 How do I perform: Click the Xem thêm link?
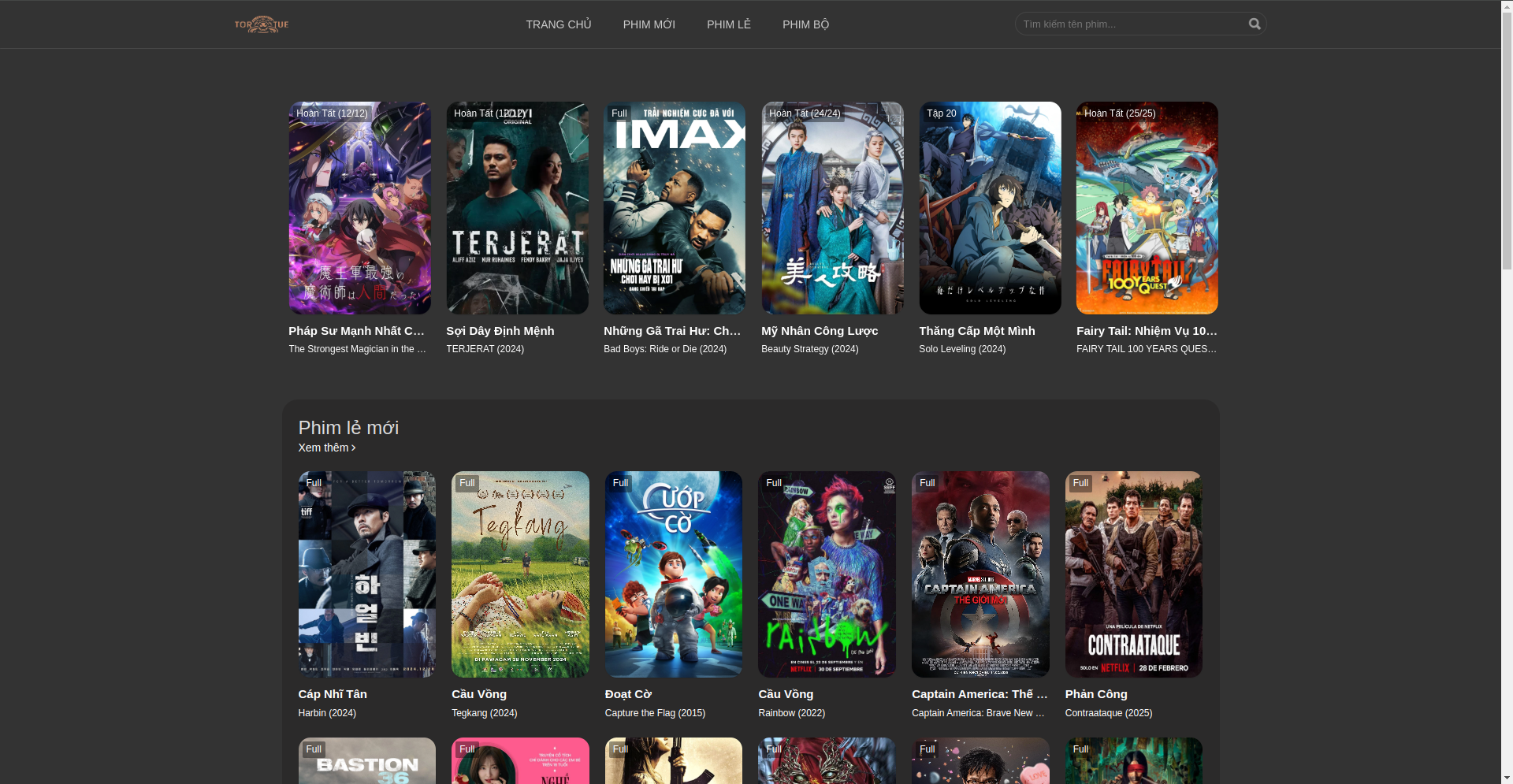tap(327, 448)
